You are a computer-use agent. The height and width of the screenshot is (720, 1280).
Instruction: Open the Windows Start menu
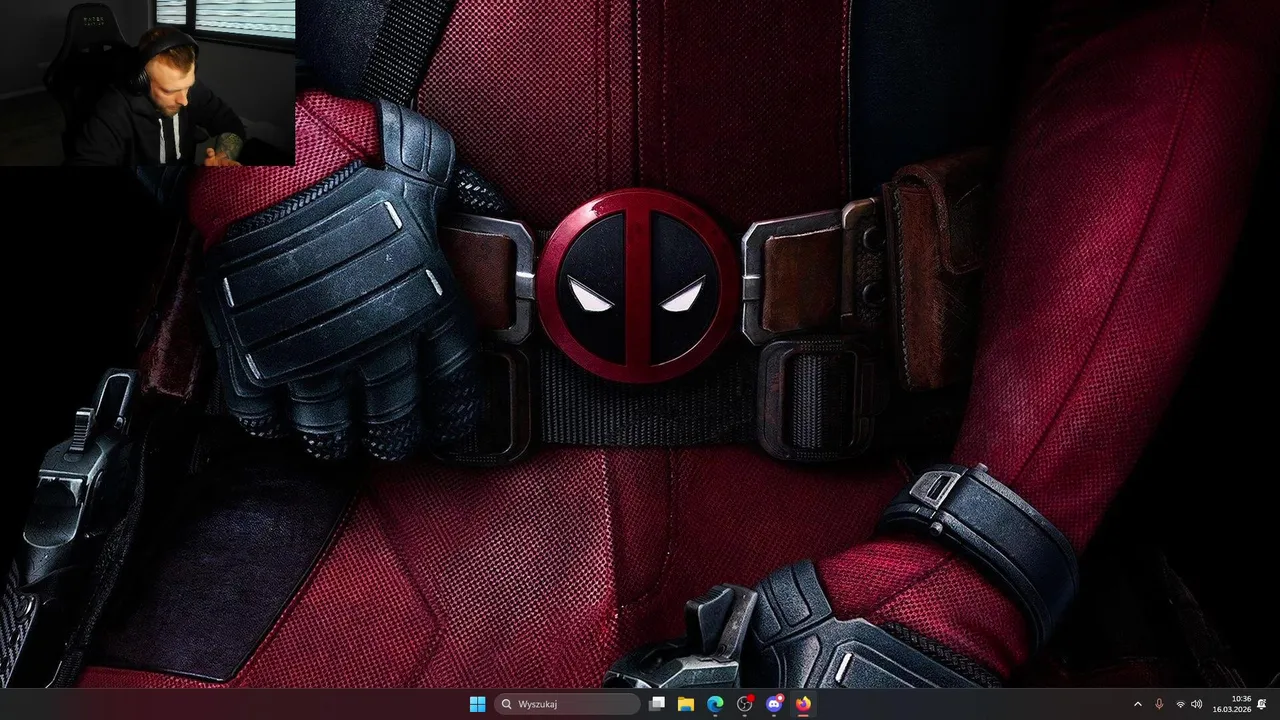(x=477, y=704)
